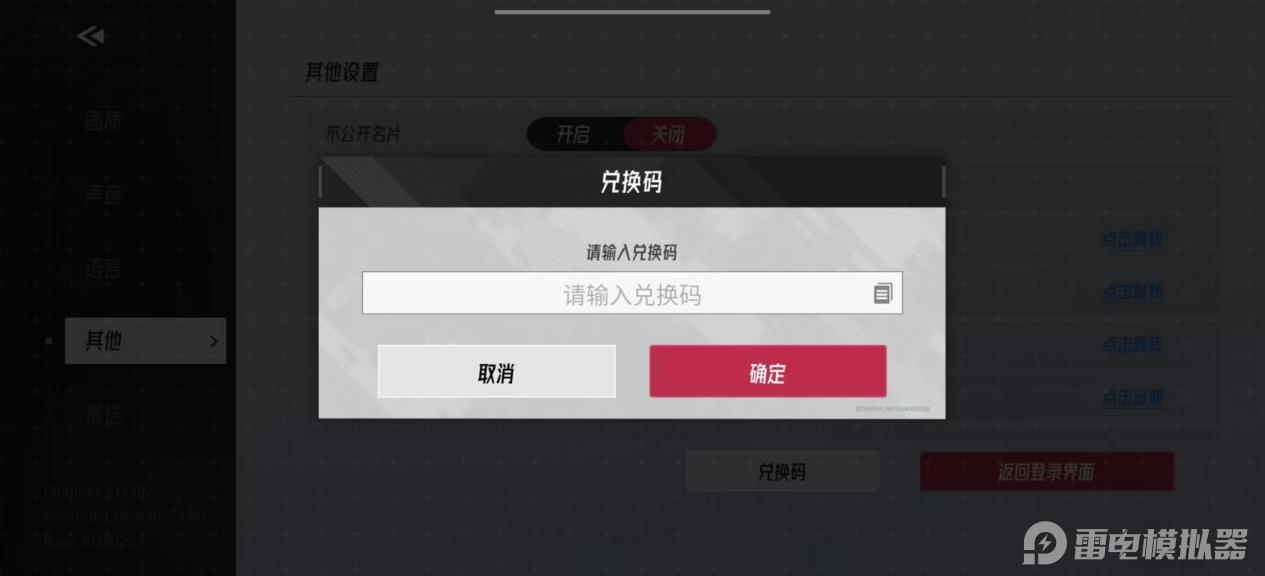The height and width of the screenshot is (576, 1265).
Task: Click the 返回登录界面 button
Action: [x=1046, y=471]
